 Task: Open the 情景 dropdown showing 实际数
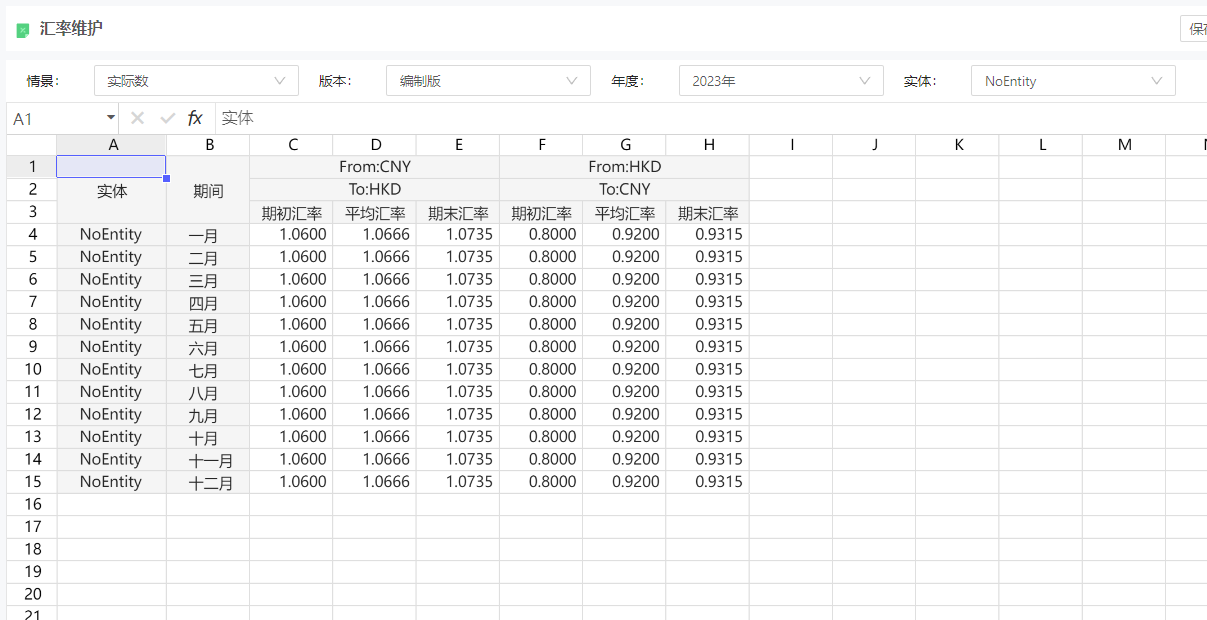point(196,81)
